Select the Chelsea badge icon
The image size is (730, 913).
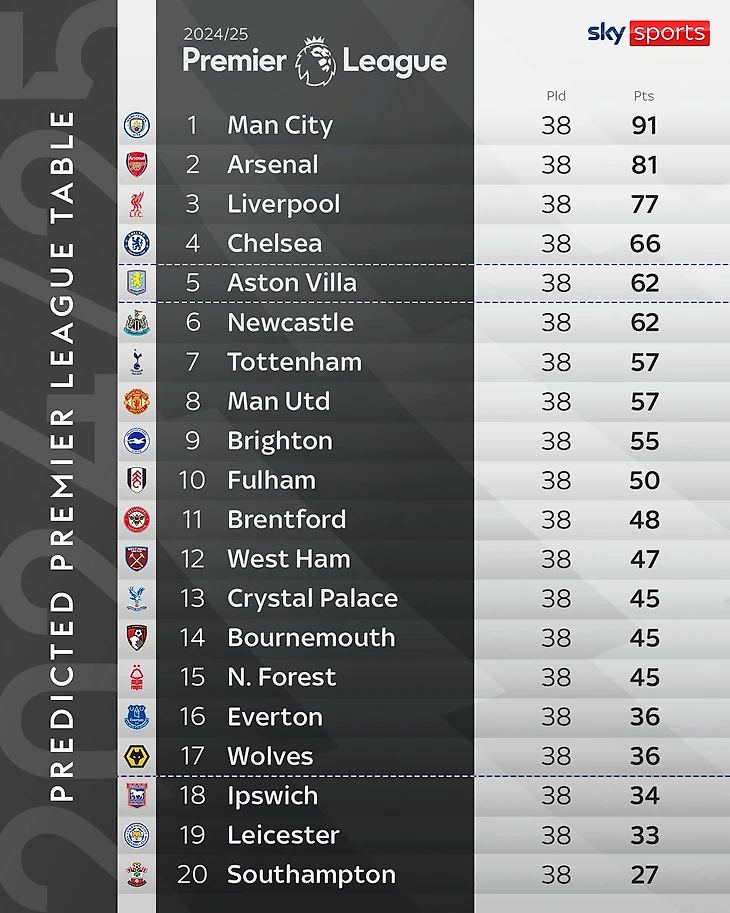point(137,243)
